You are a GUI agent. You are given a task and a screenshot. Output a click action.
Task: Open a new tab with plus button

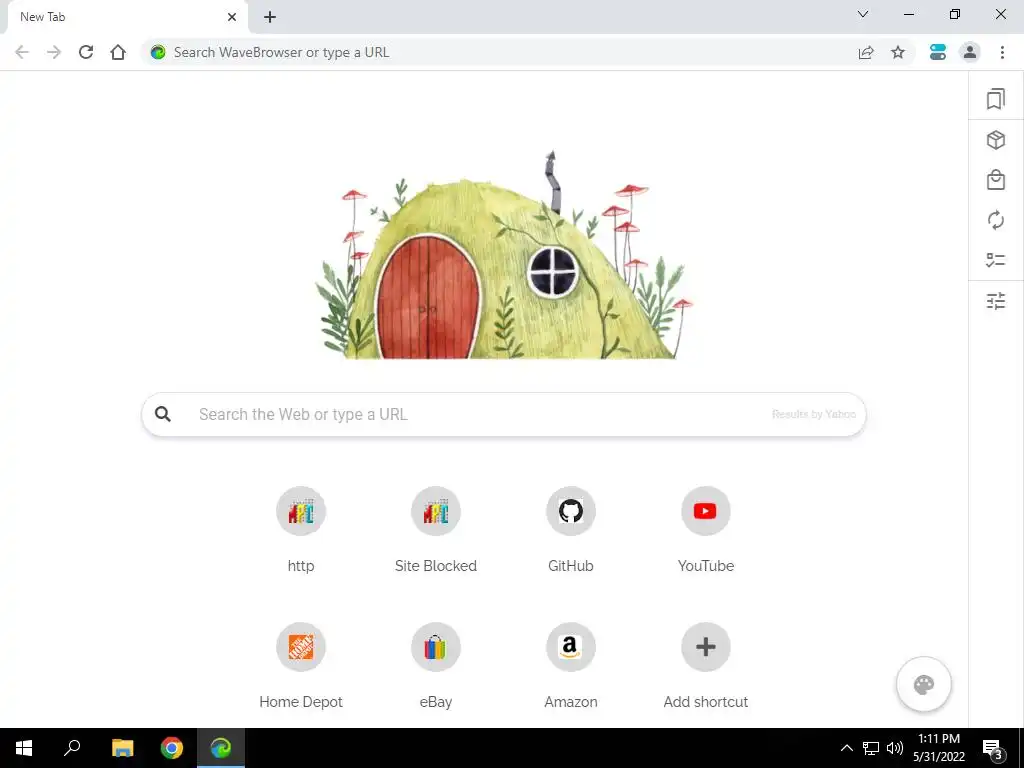(x=270, y=17)
